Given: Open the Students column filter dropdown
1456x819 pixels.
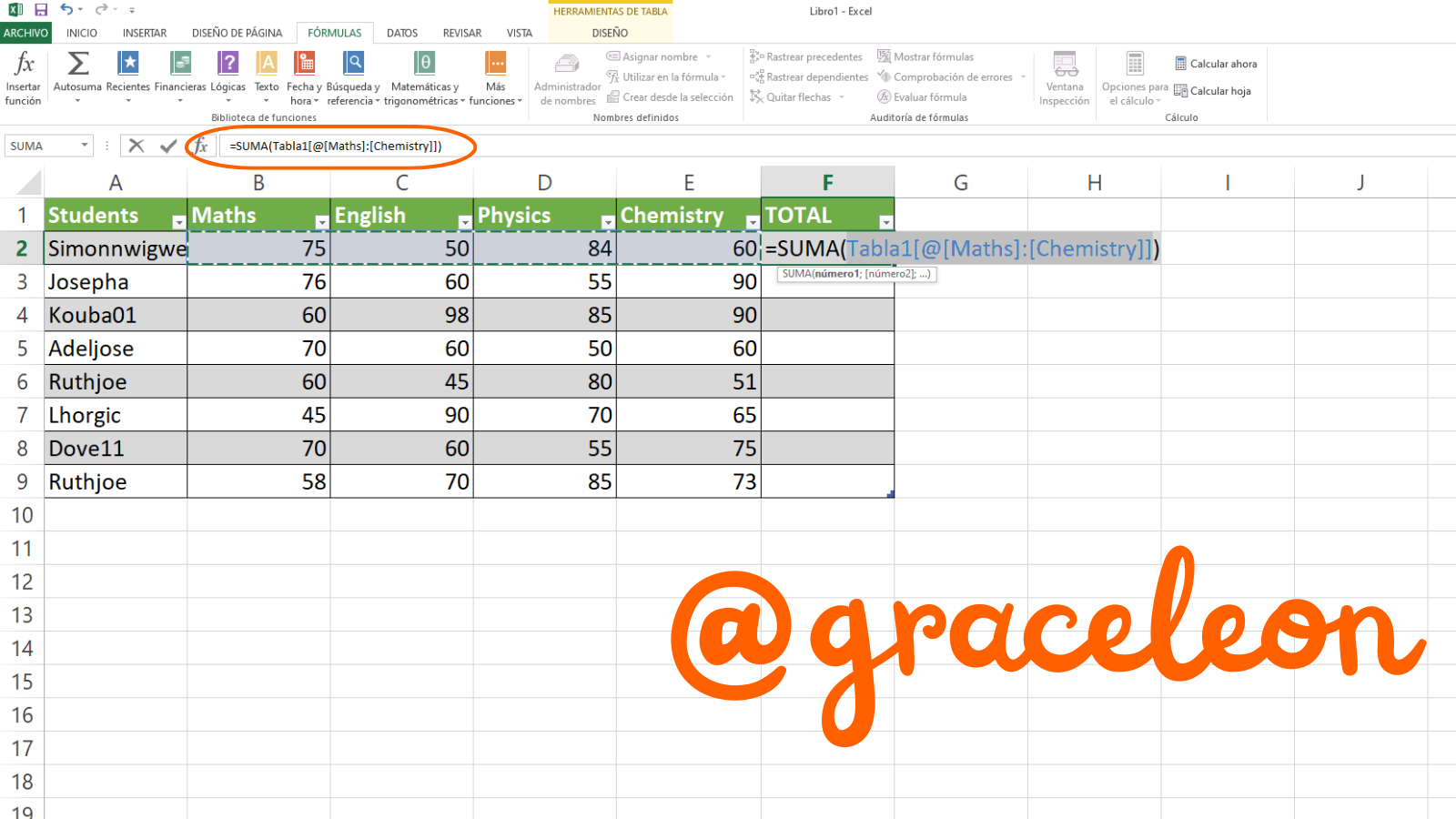Looking at the screenshot, I should [x=178, y=222].
